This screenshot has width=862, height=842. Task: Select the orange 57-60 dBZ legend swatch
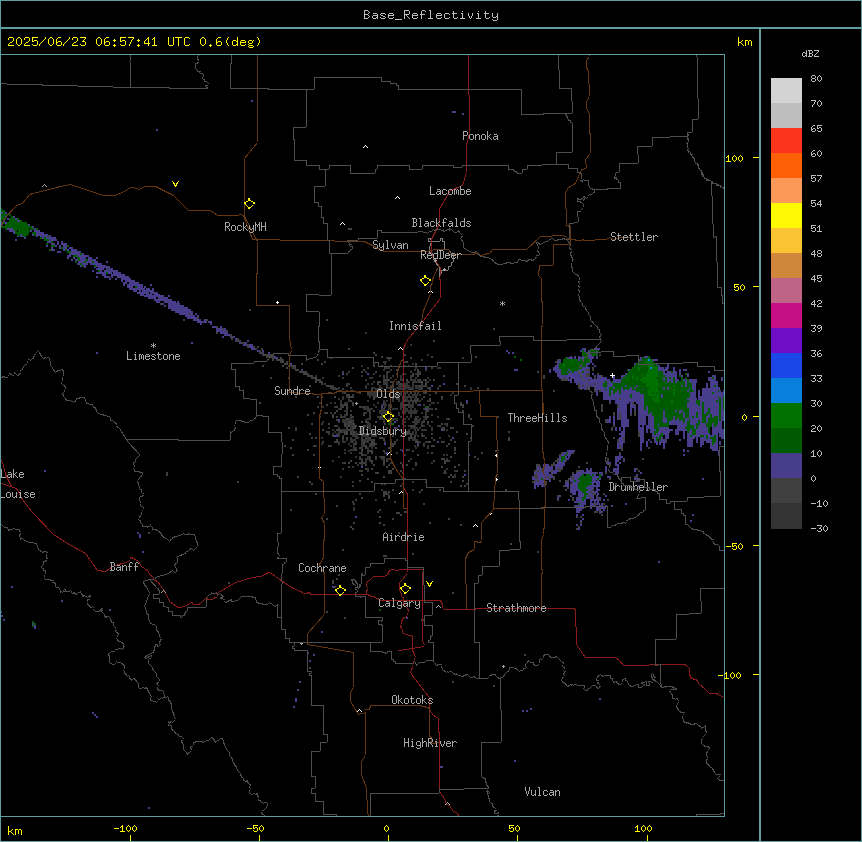tap(786, 165)
